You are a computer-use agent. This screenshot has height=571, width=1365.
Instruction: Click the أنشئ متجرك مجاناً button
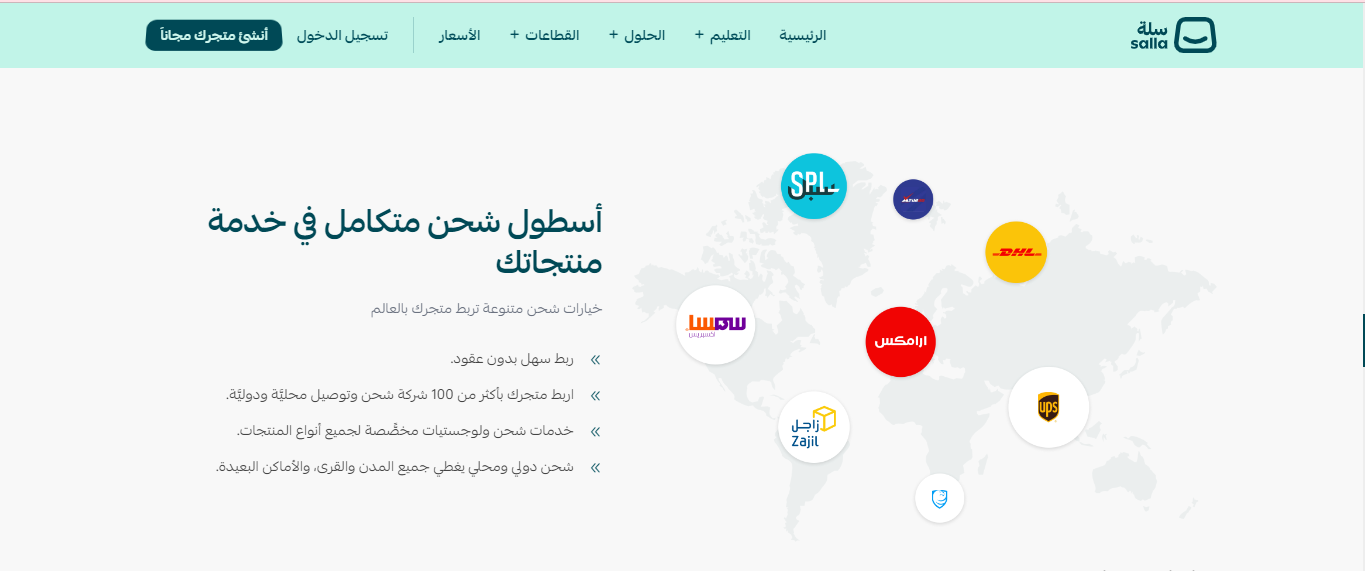(x=214, y=35)
